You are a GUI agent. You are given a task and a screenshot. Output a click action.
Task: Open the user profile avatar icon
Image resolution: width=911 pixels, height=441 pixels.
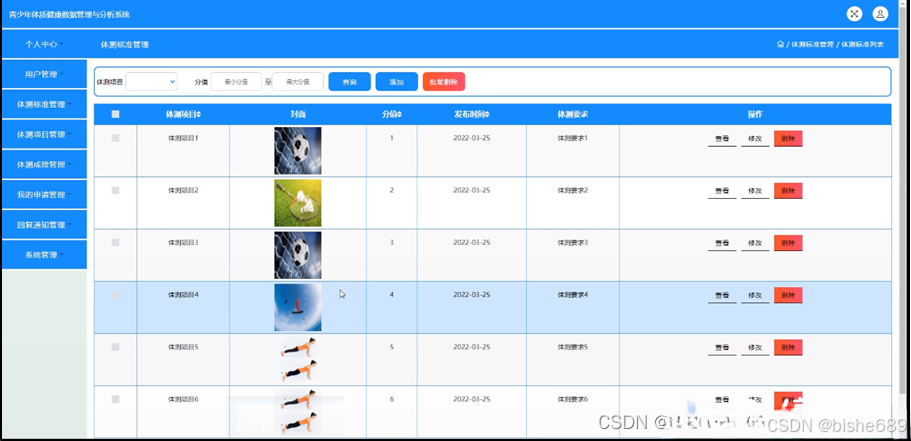pyautogui.click(x=880, y=14)
